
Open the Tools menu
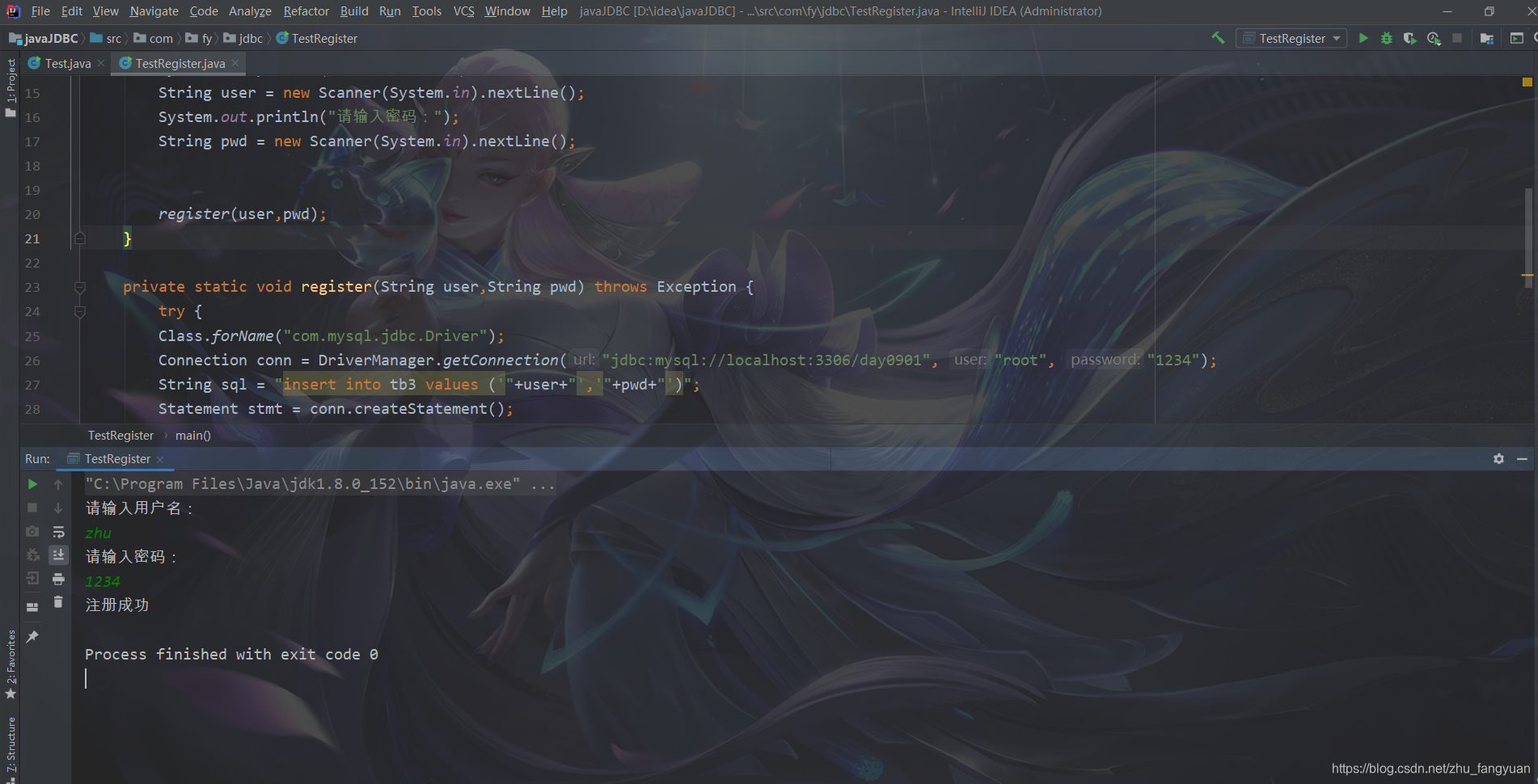426,11
